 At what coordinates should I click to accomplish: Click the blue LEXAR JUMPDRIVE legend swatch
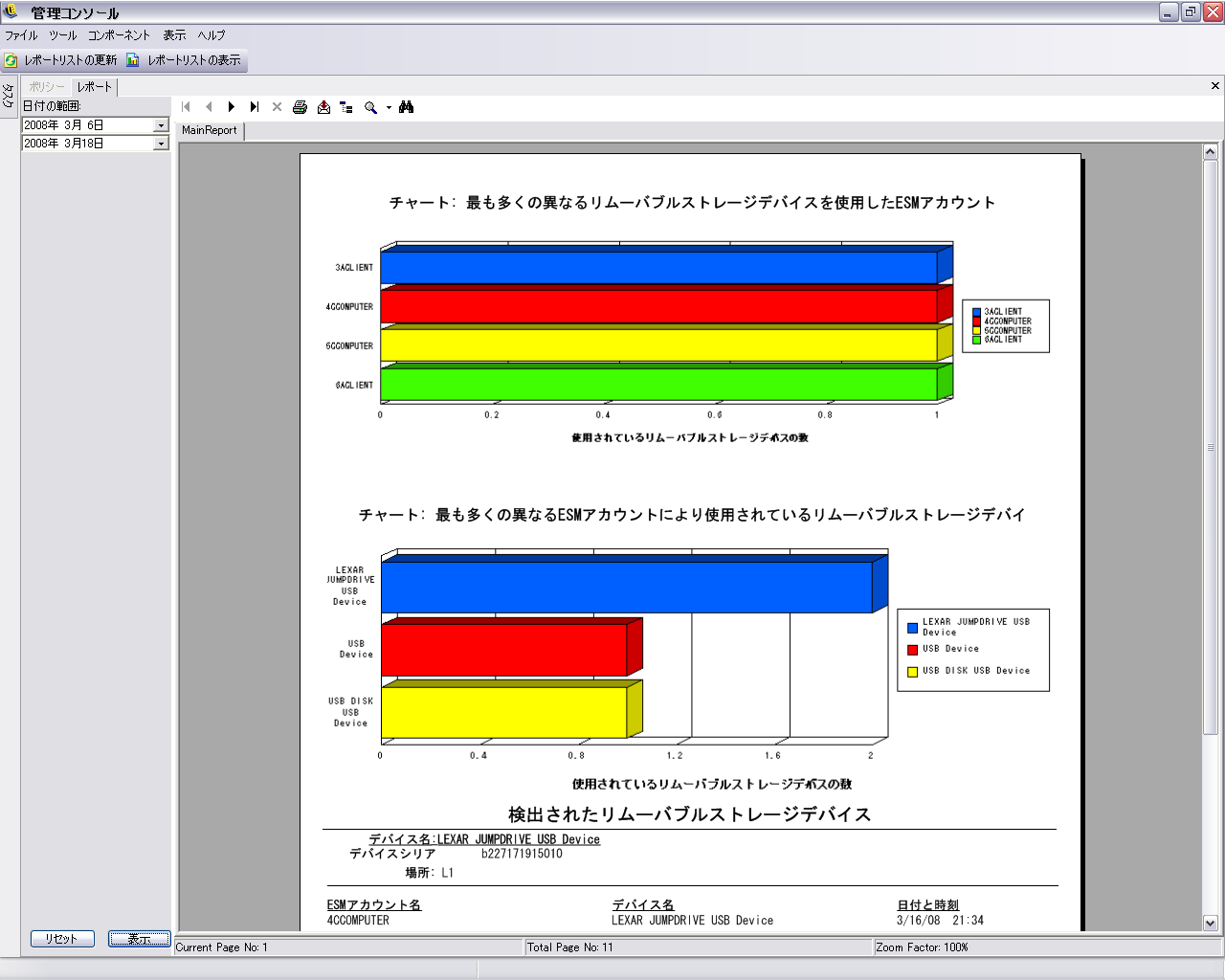(x=913, y=628)
